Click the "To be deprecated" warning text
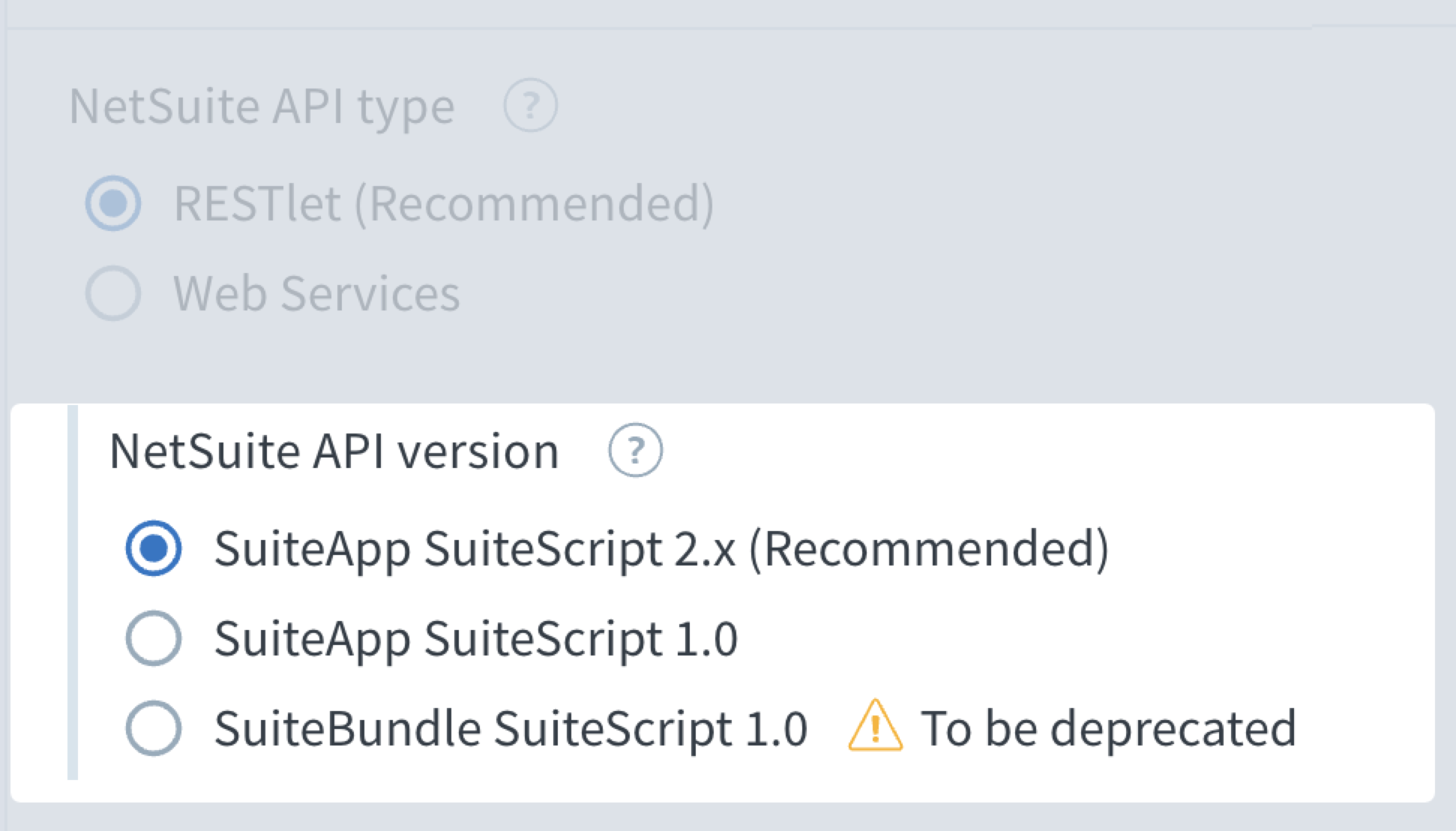This screenshot has height=831, width=1456. 1108,728
